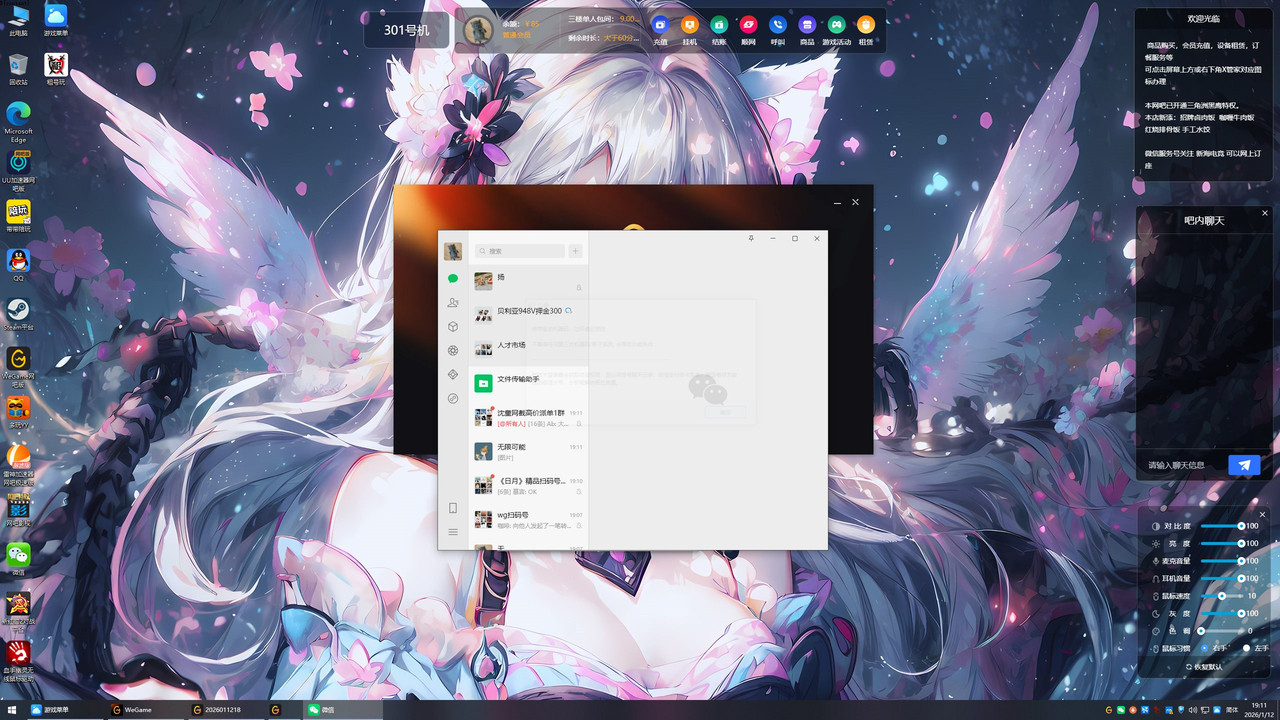The image size is (1280, 720).
Task: Click the plus button beside WeChat search
Action: point(575,251)
